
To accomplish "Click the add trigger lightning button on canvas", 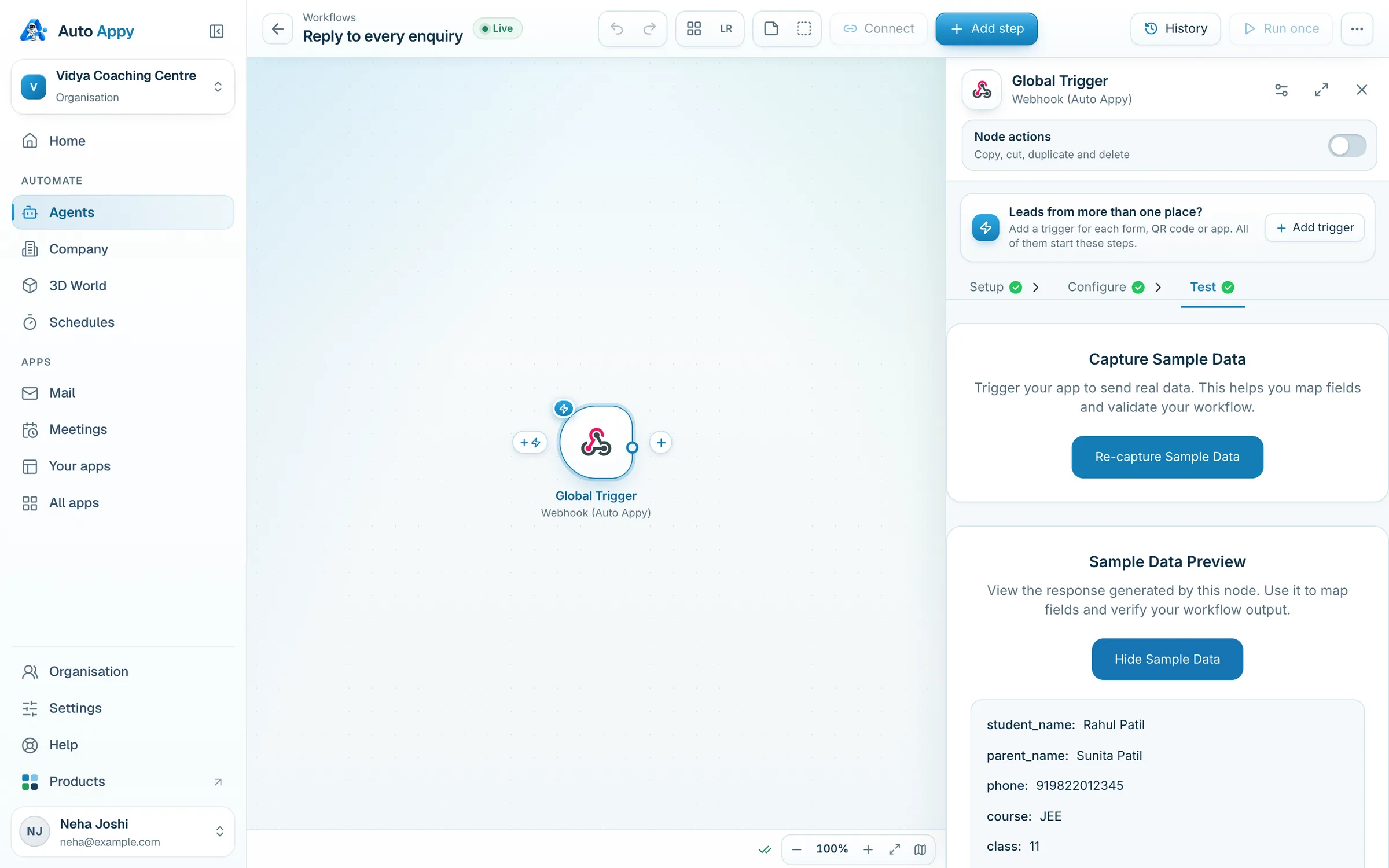I will point(530,443).
